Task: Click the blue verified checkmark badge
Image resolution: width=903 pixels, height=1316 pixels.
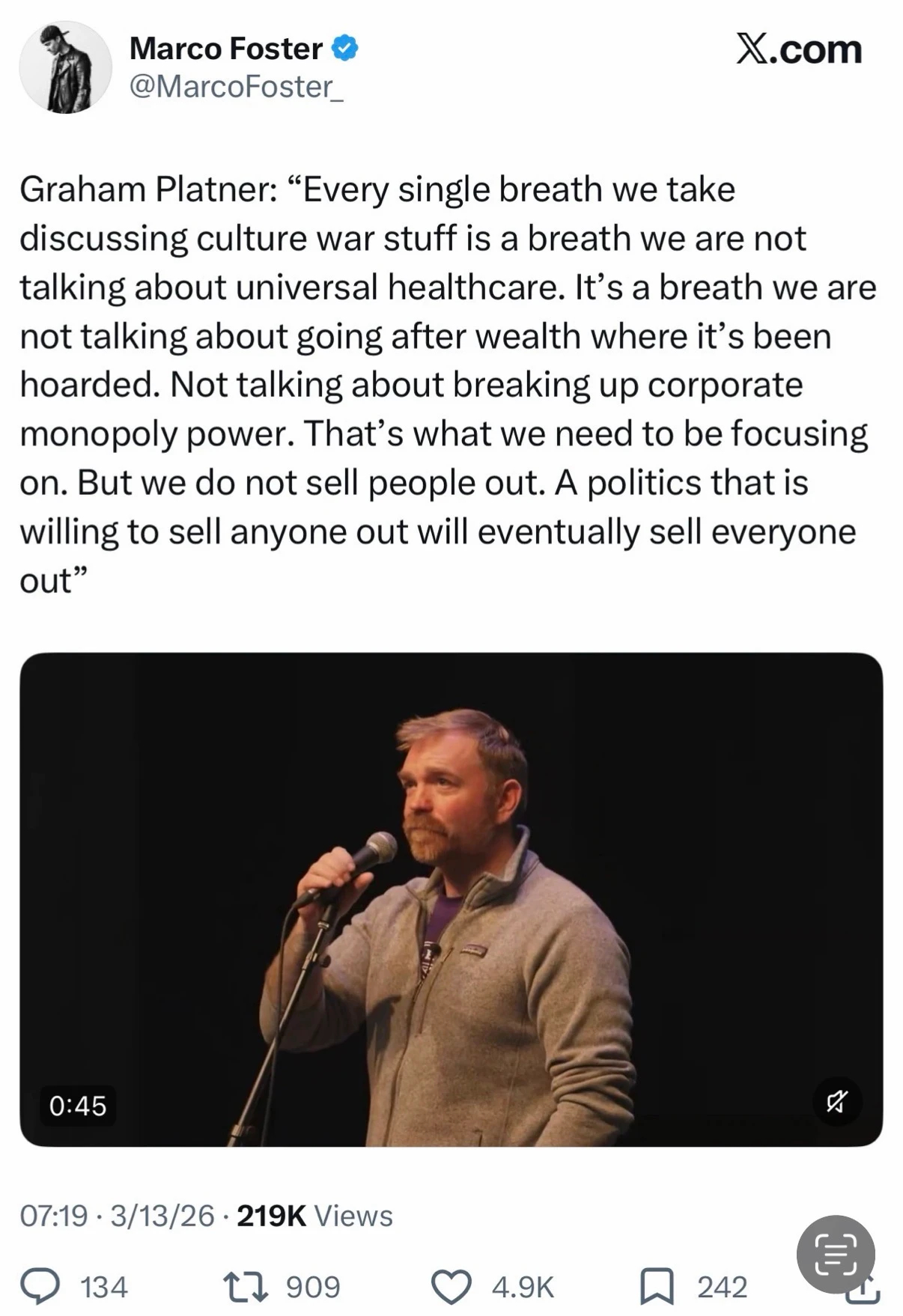Action: (344, 49)
